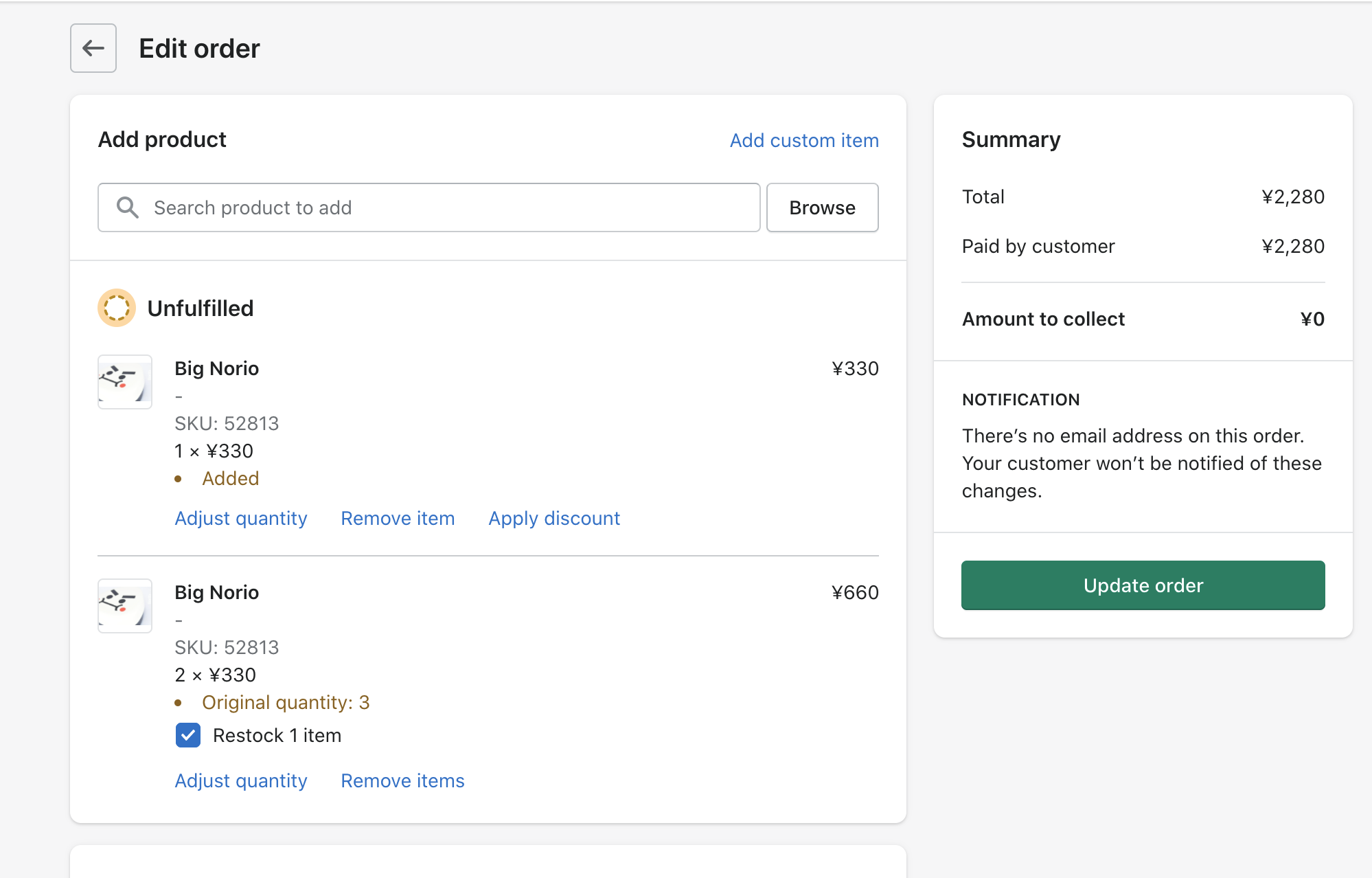The image size is (1372, 878).
Task: Click SKU: 52813 under the ¥660 Big Norio
Action: pyautogui.click(x=227, y=647)
